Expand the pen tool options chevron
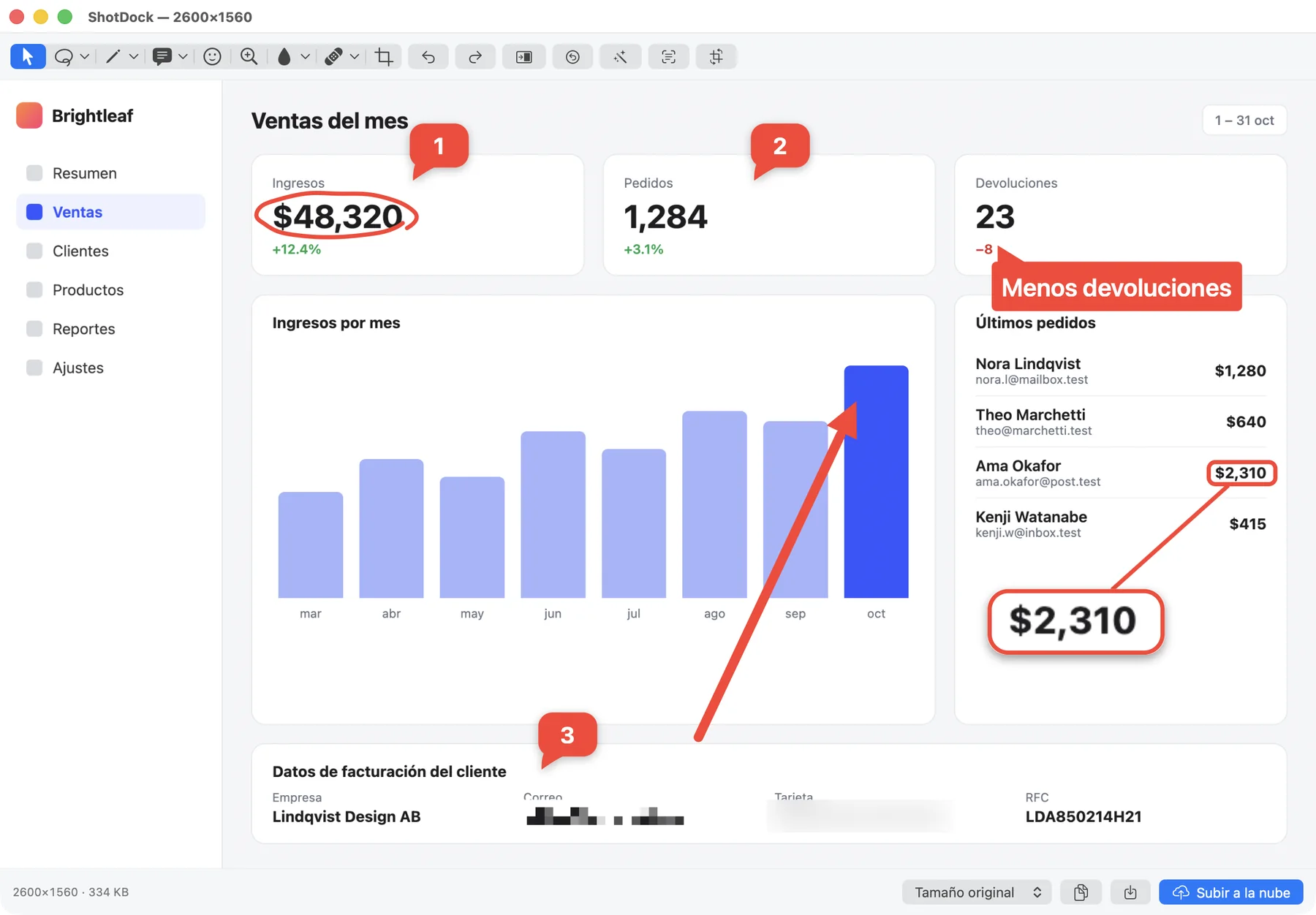 click(x=134, y=56)
